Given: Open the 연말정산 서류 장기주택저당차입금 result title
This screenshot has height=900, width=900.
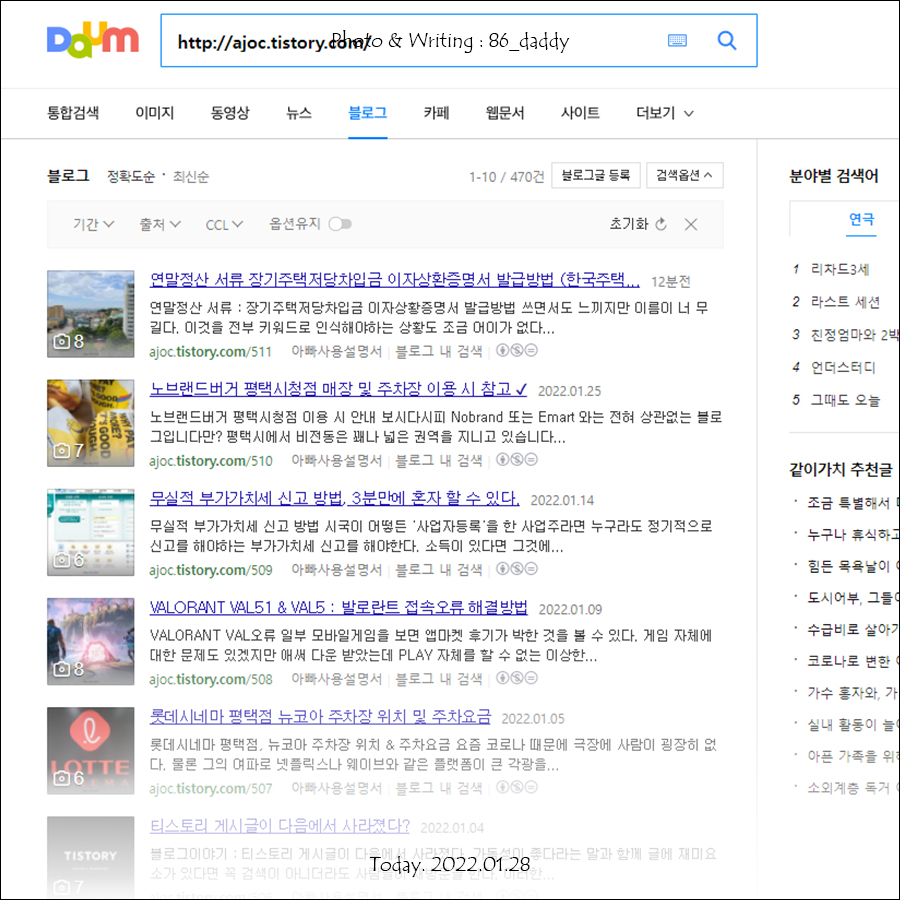Looking at the screenshot, I should click(394, 280).
